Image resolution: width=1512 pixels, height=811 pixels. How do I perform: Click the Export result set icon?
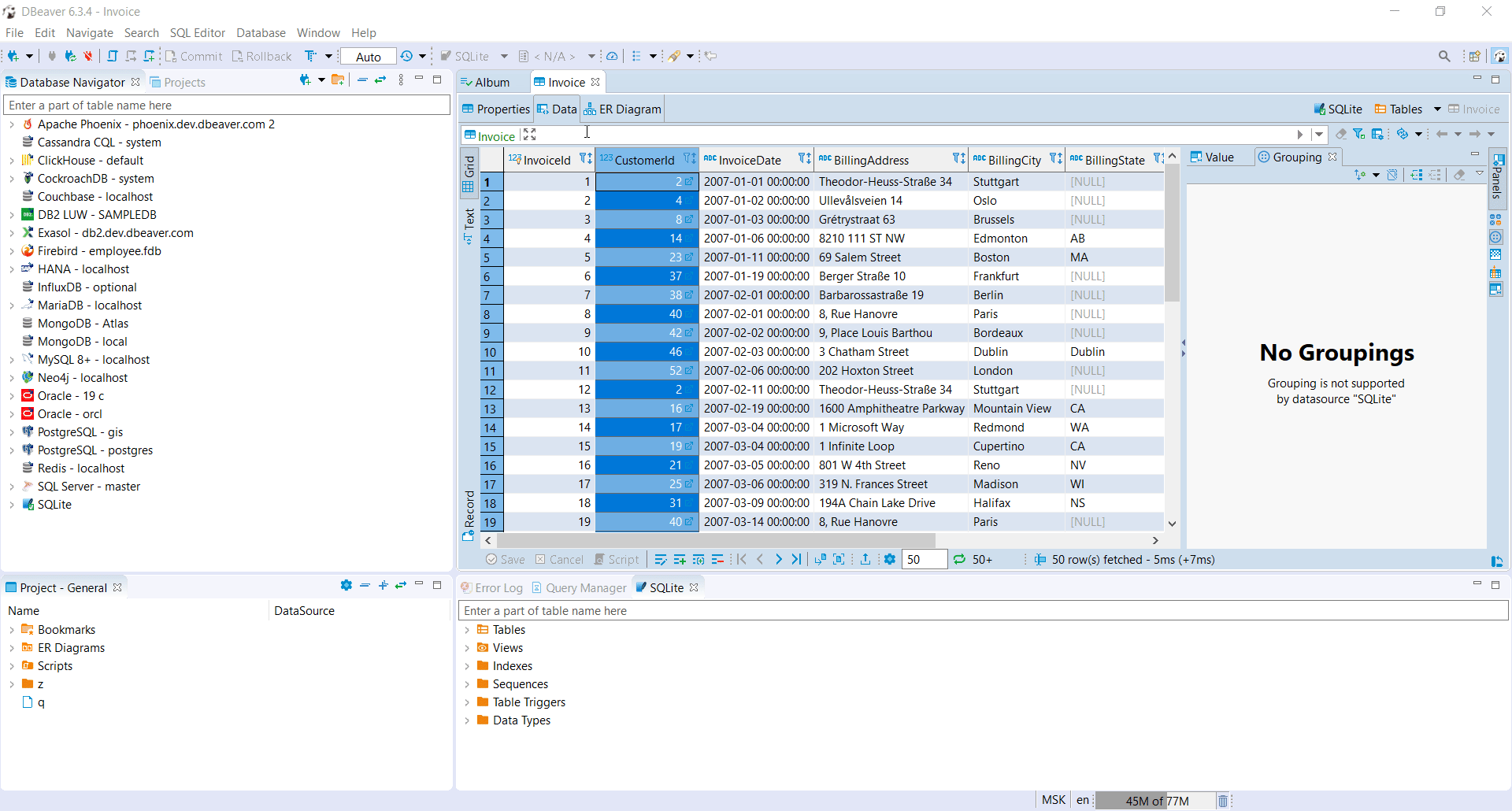click(865, 559)
